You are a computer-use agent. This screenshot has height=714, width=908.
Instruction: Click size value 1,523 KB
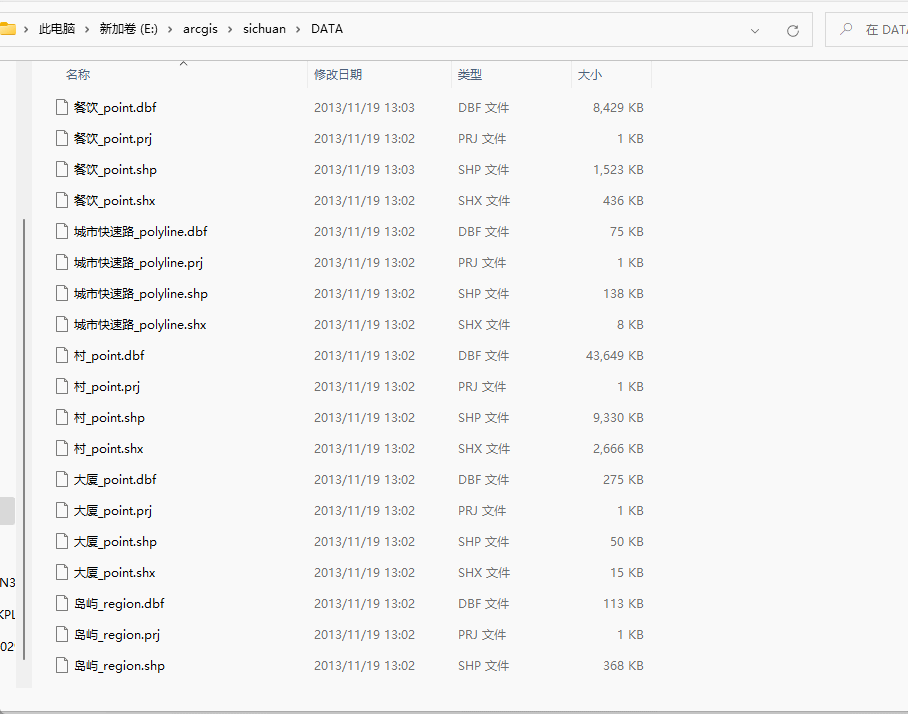click(x=618, y=170)
